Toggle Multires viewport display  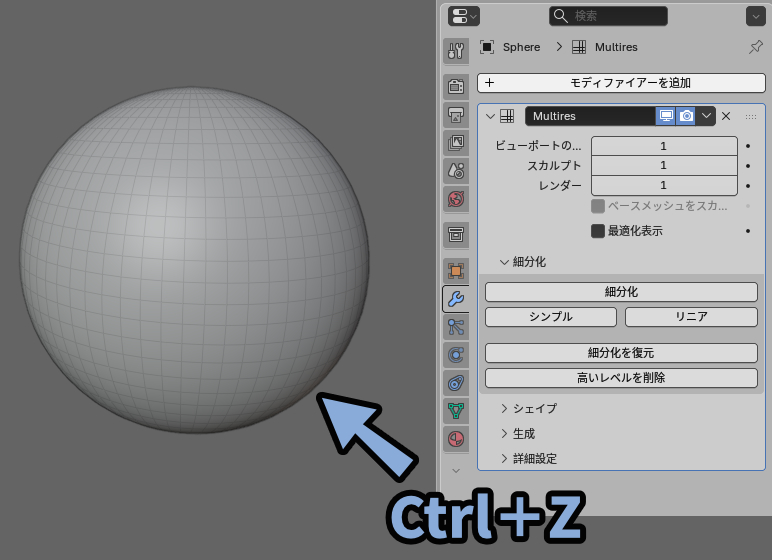(666, 116)
